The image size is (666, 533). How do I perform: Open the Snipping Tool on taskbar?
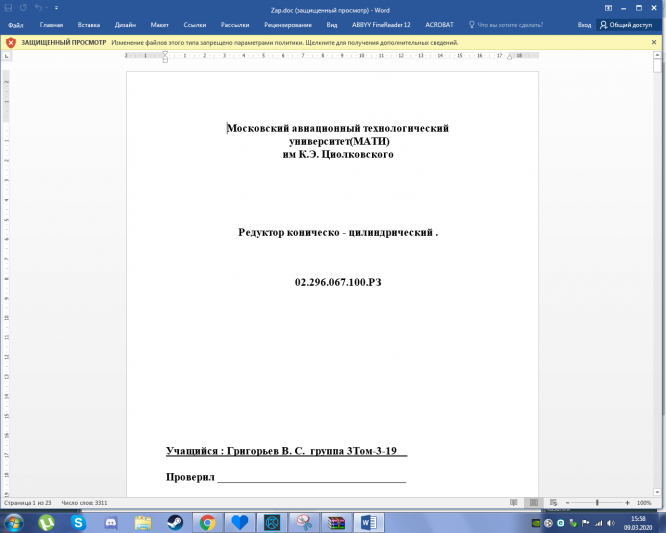[x=304, y=522]
